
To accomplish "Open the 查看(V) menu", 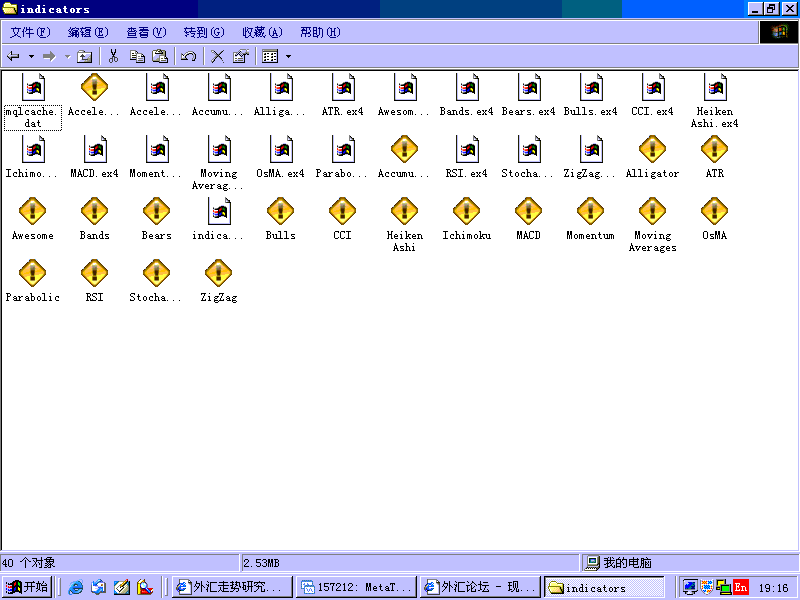I will coord(146,32).
